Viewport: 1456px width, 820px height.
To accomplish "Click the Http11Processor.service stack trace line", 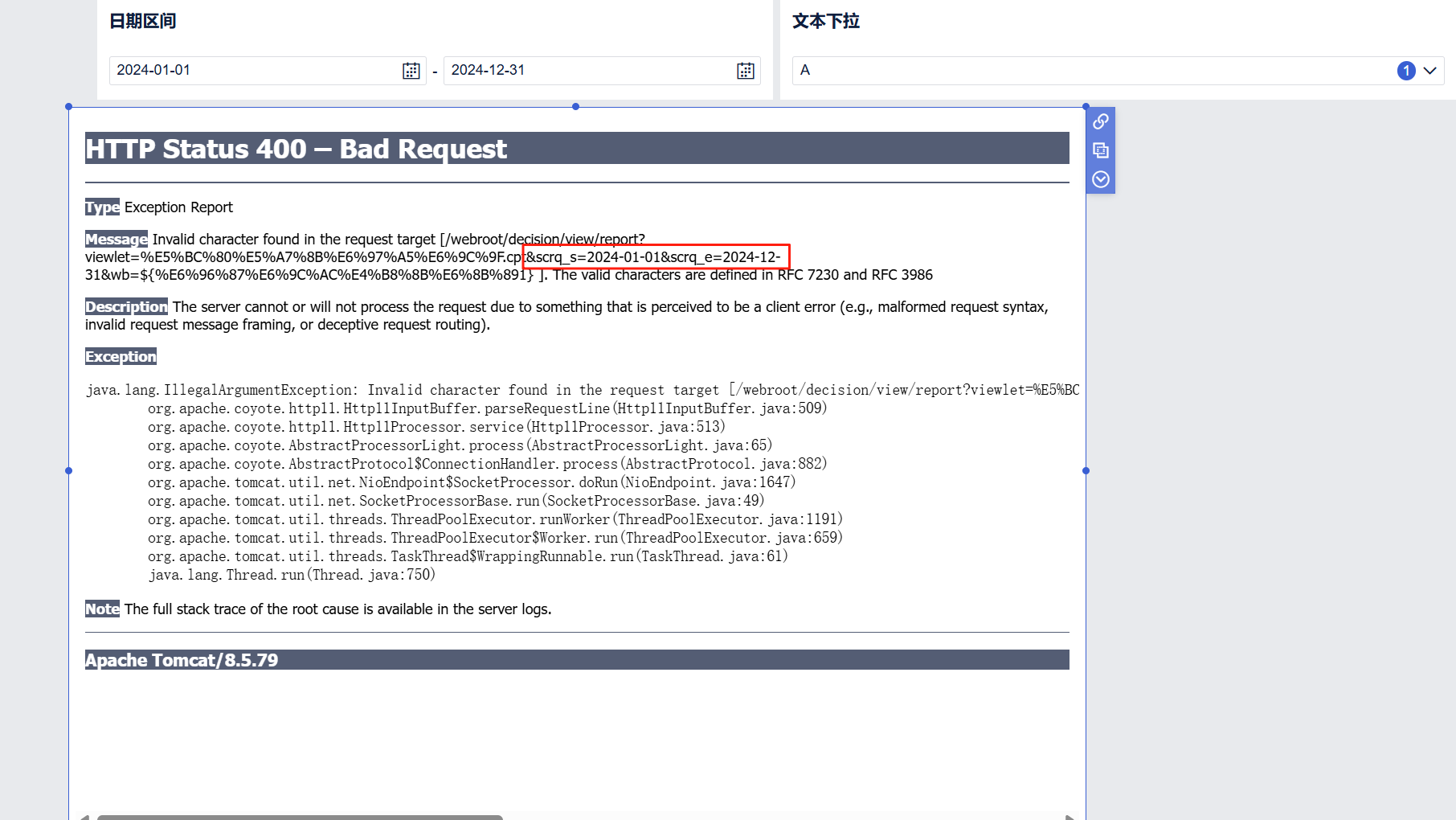I will (x=436, y=427).
